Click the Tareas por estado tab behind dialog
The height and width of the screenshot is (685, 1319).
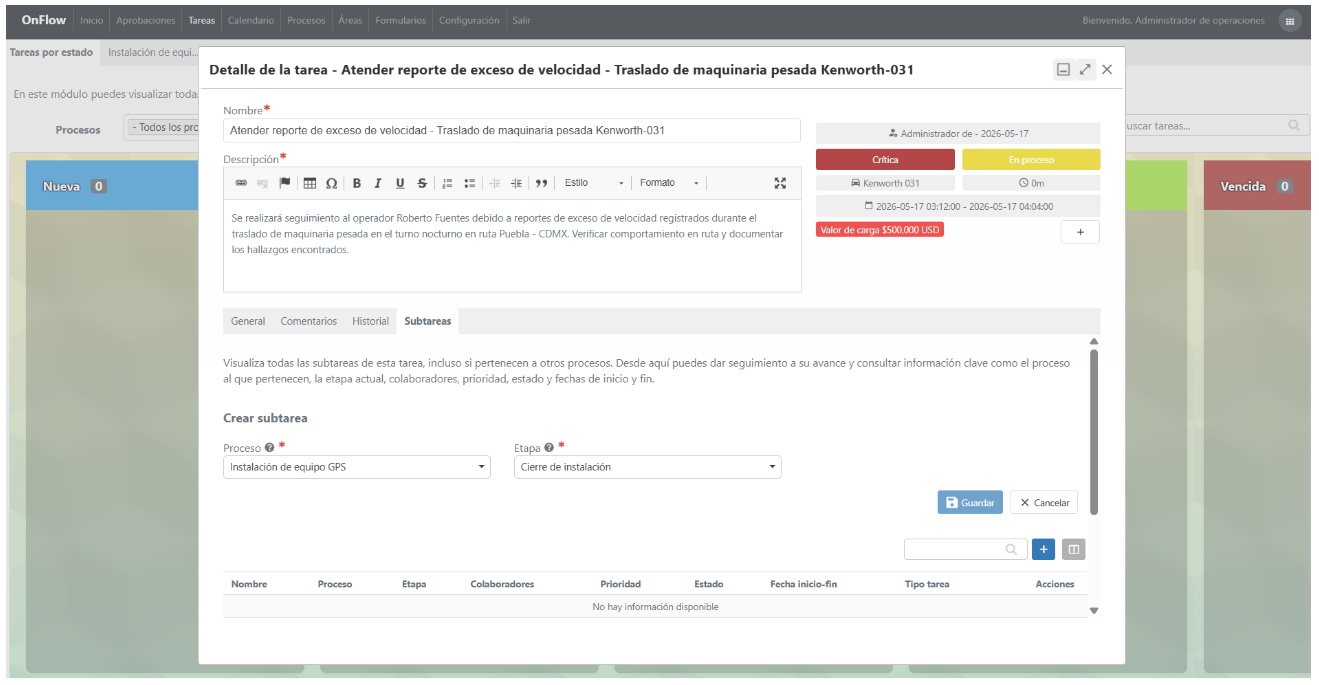pos(51,53)
